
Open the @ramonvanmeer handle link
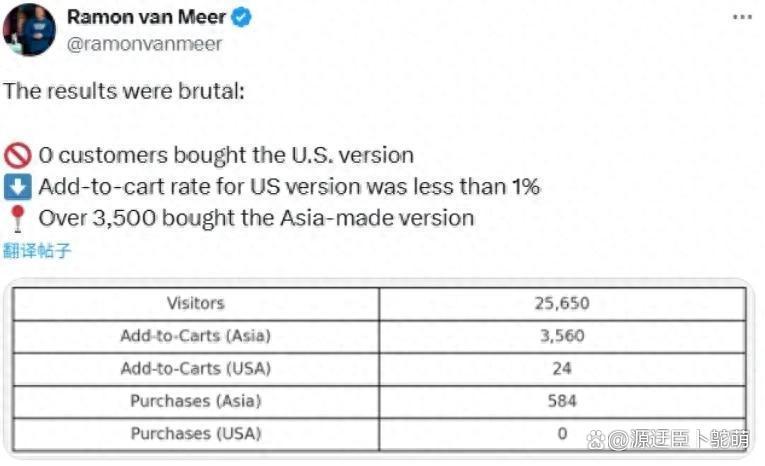(x=144, y=44)
